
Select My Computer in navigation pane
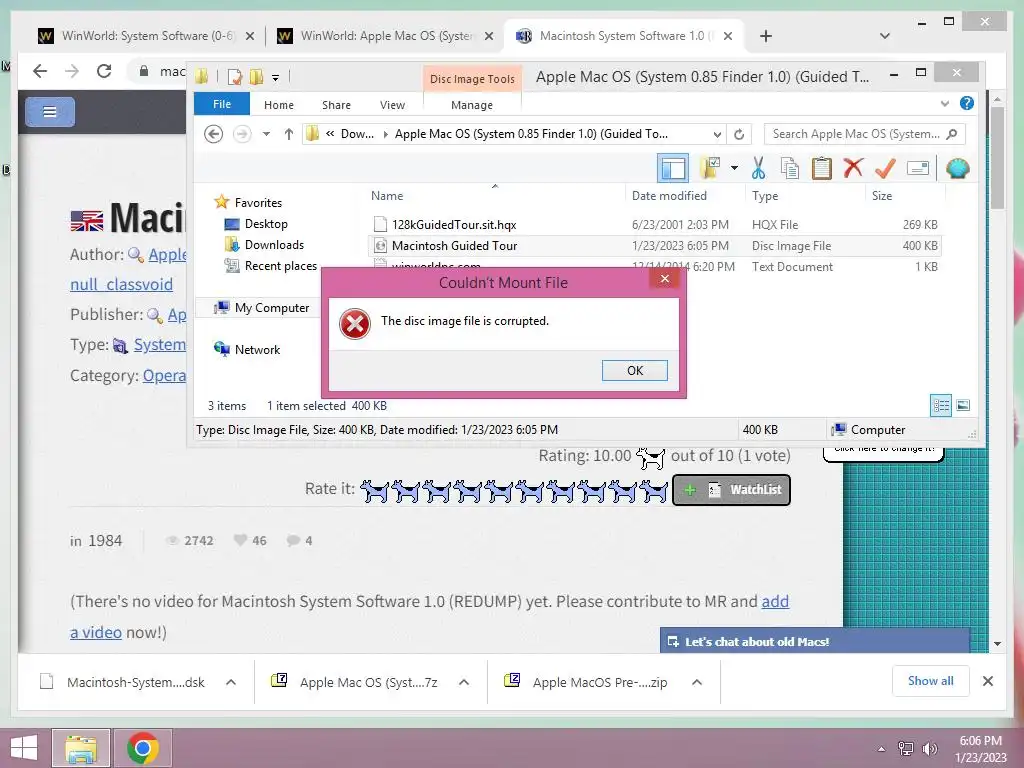271,307
